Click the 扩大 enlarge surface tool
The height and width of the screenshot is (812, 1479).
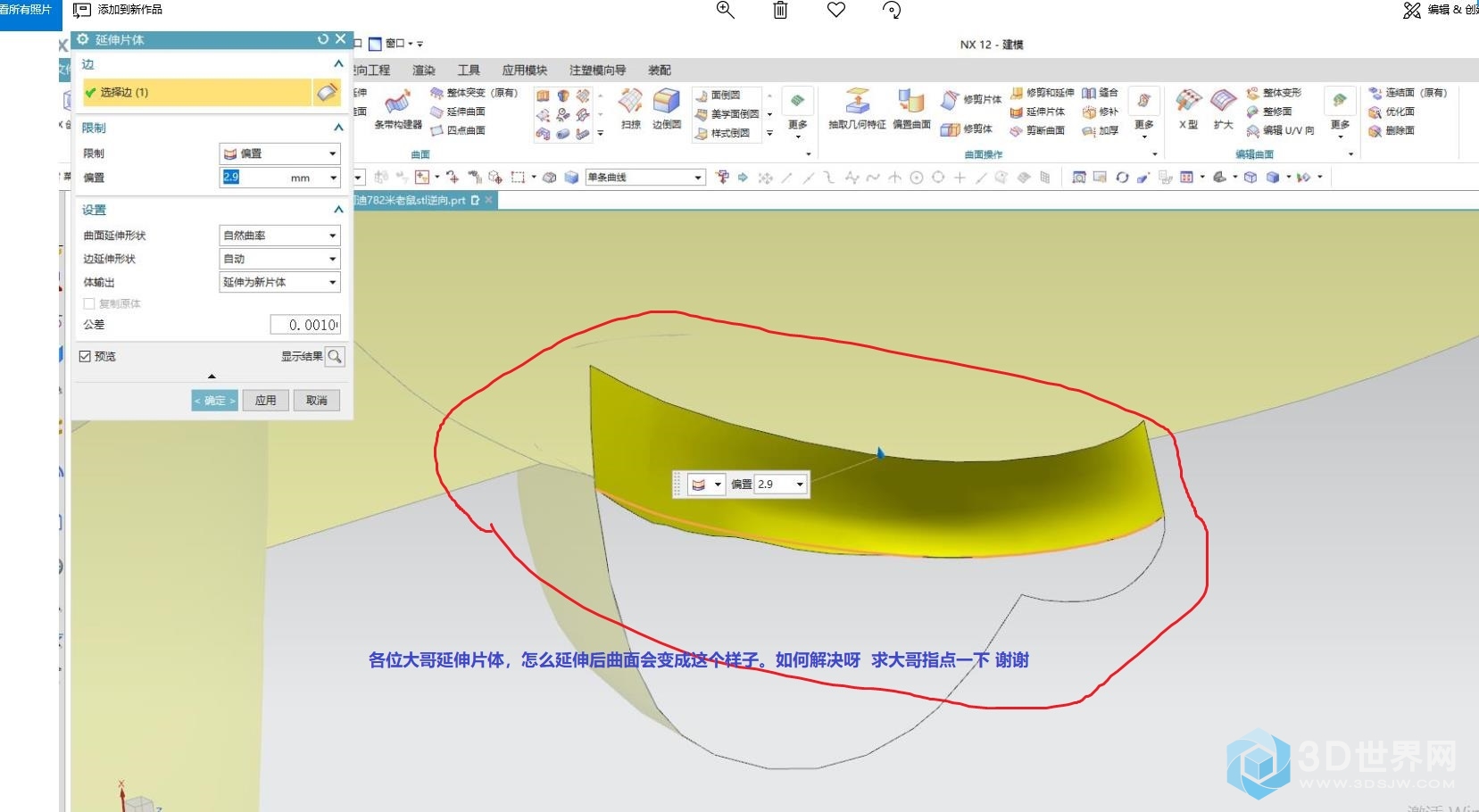(1223, 110)
